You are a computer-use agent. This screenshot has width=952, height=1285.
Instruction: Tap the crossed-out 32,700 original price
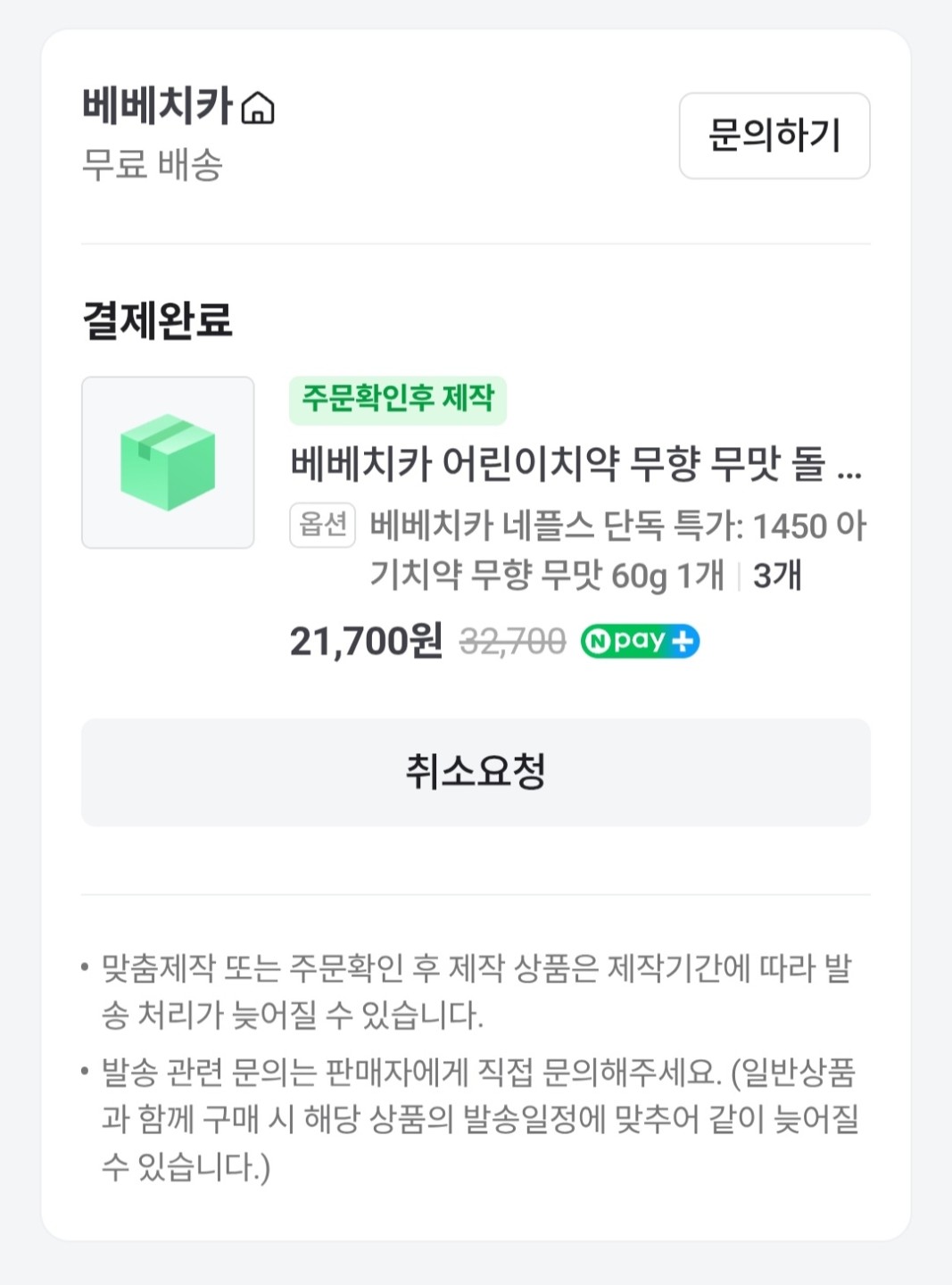512,641
